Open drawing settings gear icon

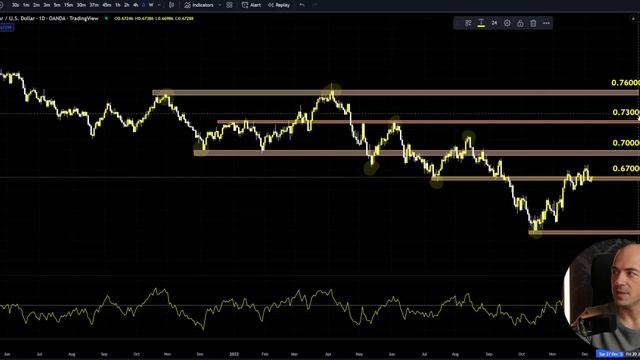click(507, 23)
